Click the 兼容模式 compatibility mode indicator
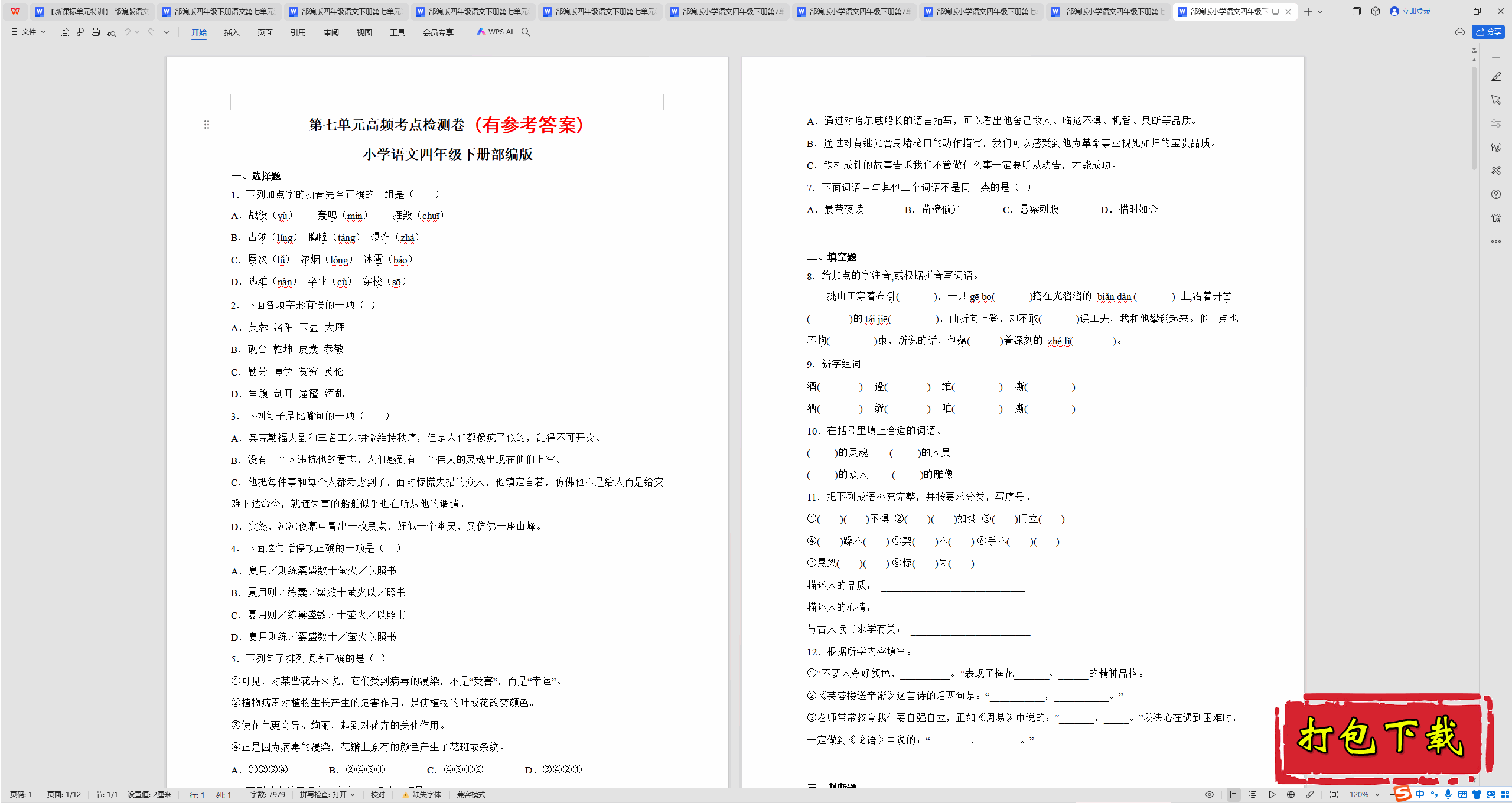The width and height of the screenshot is (1512, 803). coord(471,795)
